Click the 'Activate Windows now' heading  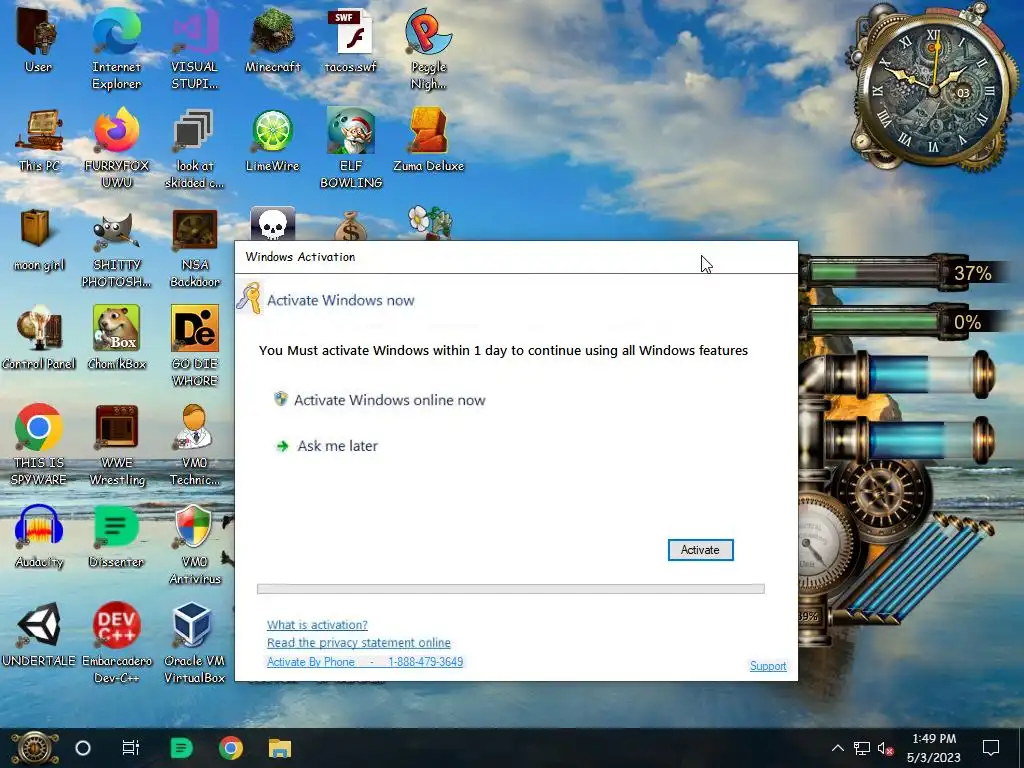[x=340, y=300]
